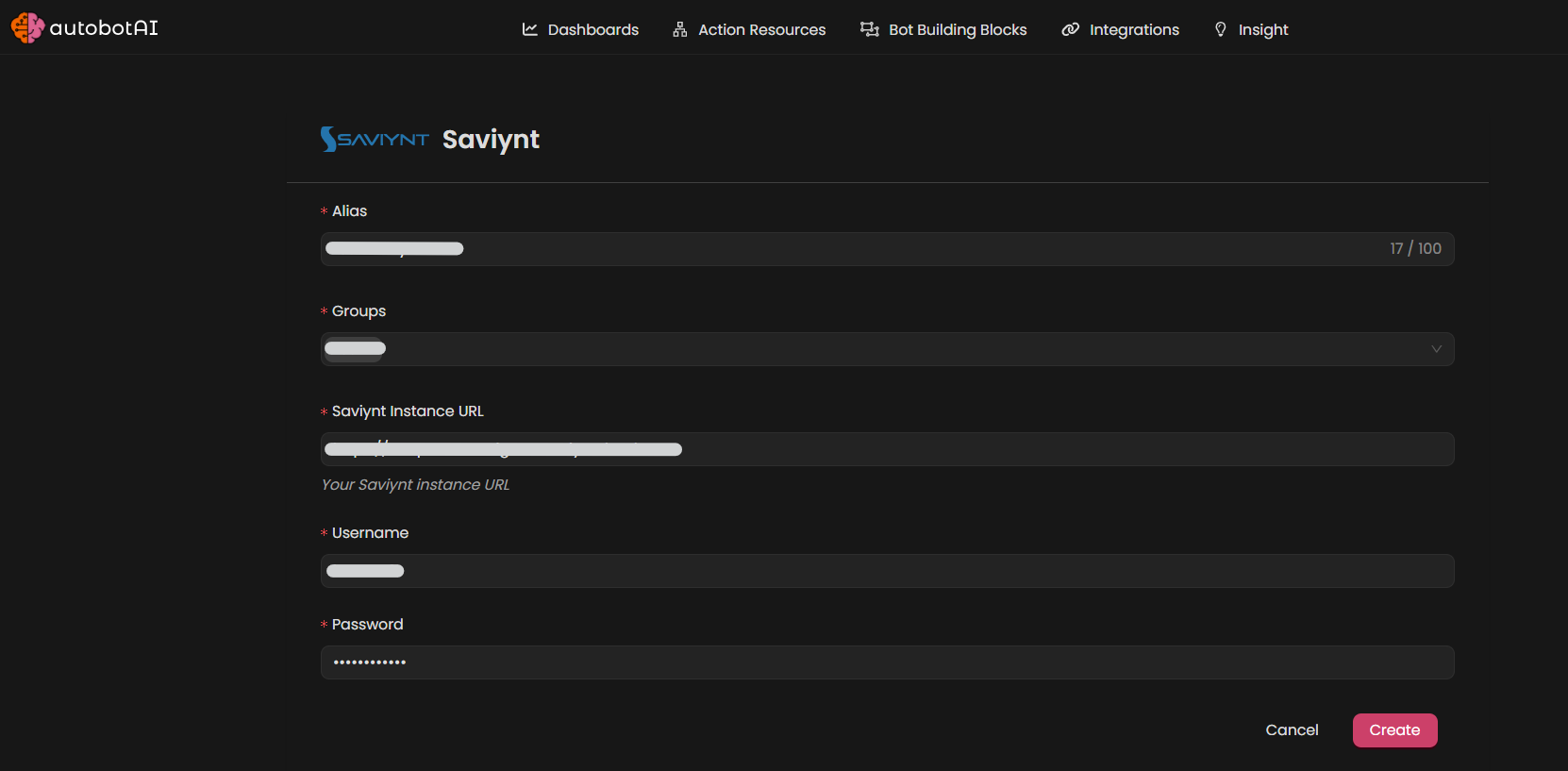Image resolution: width=1568 pixels, height=771 pixels.
Task: Open the Dashboards menu label
Action: (x=592, y=29)
